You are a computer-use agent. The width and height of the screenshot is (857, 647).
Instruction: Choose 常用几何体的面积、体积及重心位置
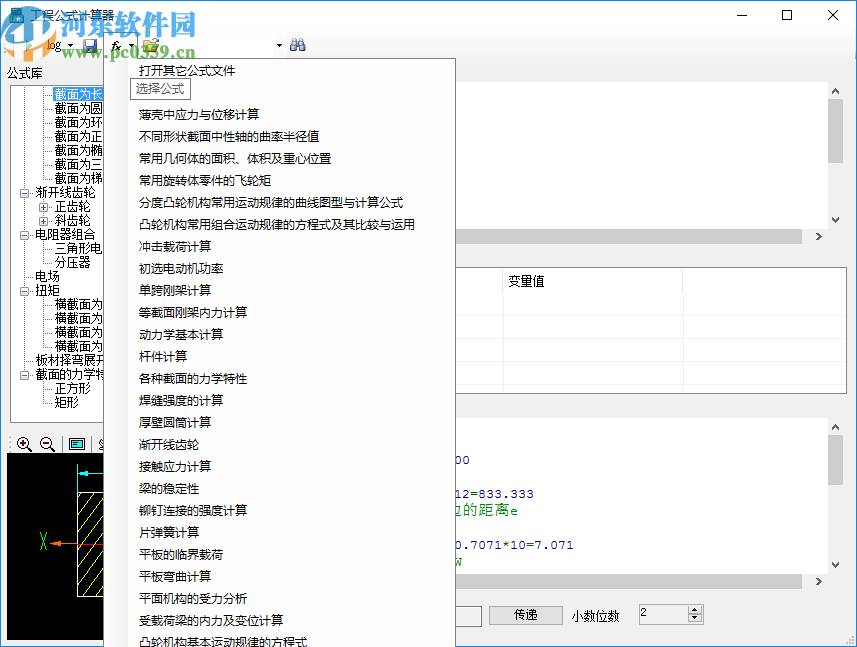click(235, 159)
